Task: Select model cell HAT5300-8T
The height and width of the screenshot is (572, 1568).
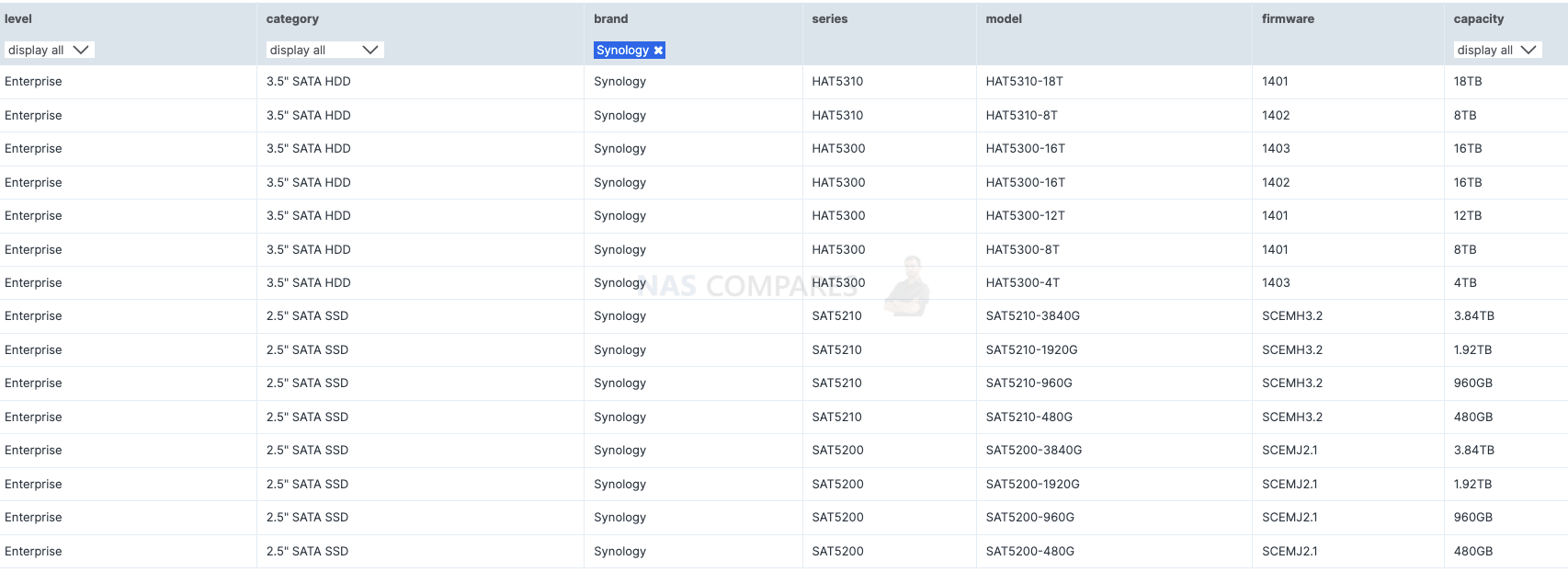Action: point(1023,250)
